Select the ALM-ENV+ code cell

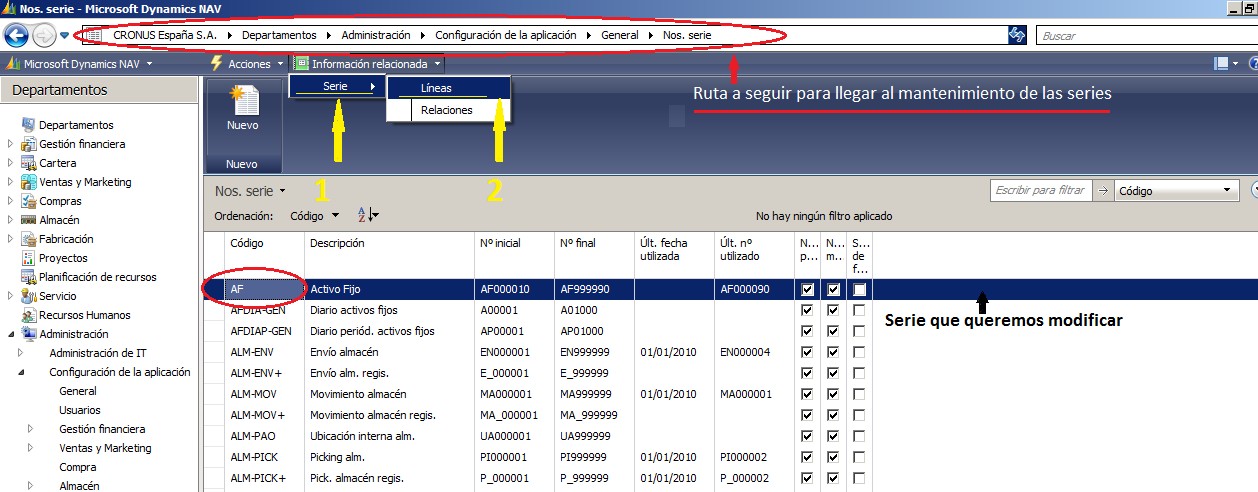265,373
